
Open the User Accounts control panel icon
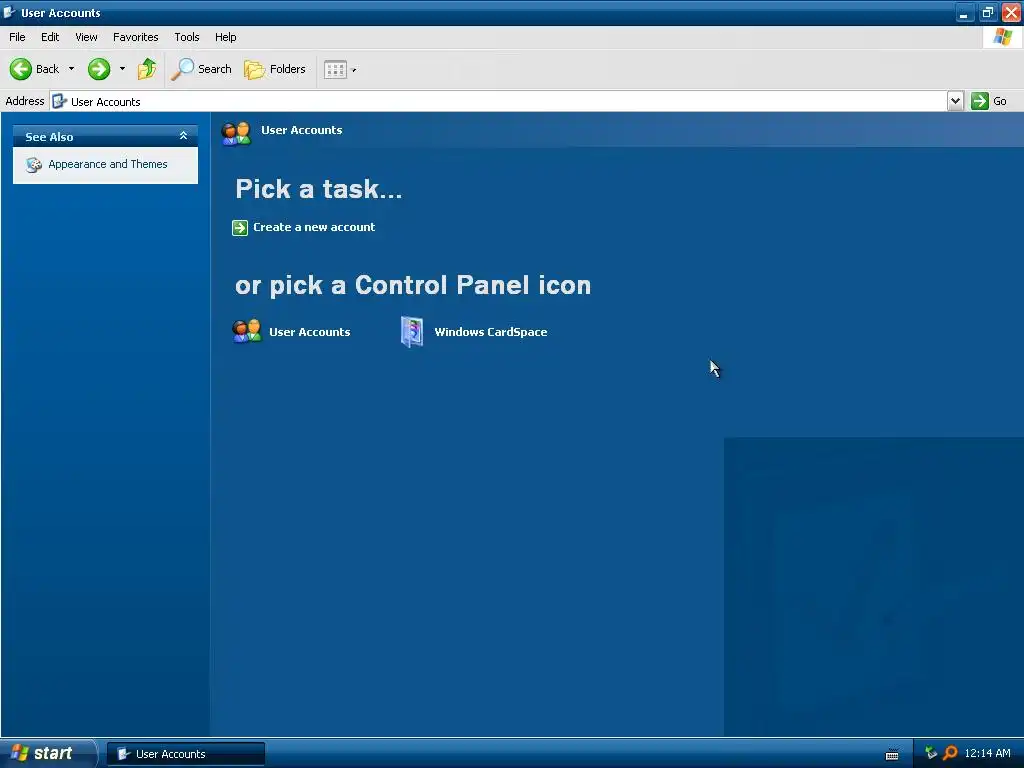pyautogui.click(x=247, y=332)
